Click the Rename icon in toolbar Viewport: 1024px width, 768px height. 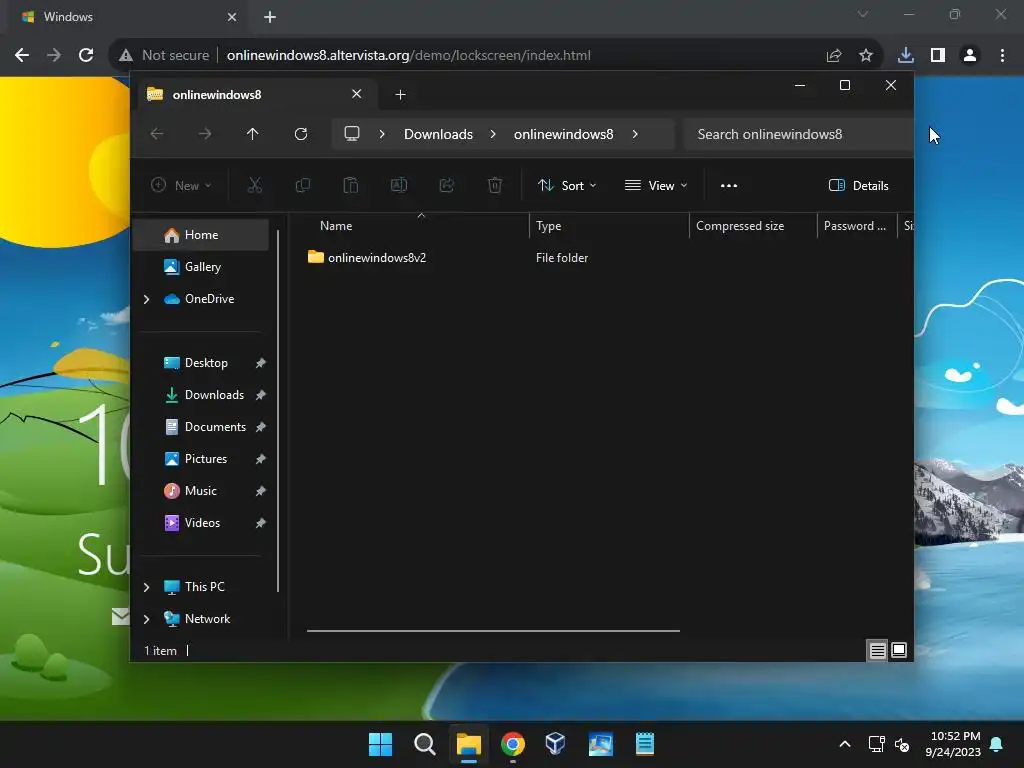tap(399, 185)
